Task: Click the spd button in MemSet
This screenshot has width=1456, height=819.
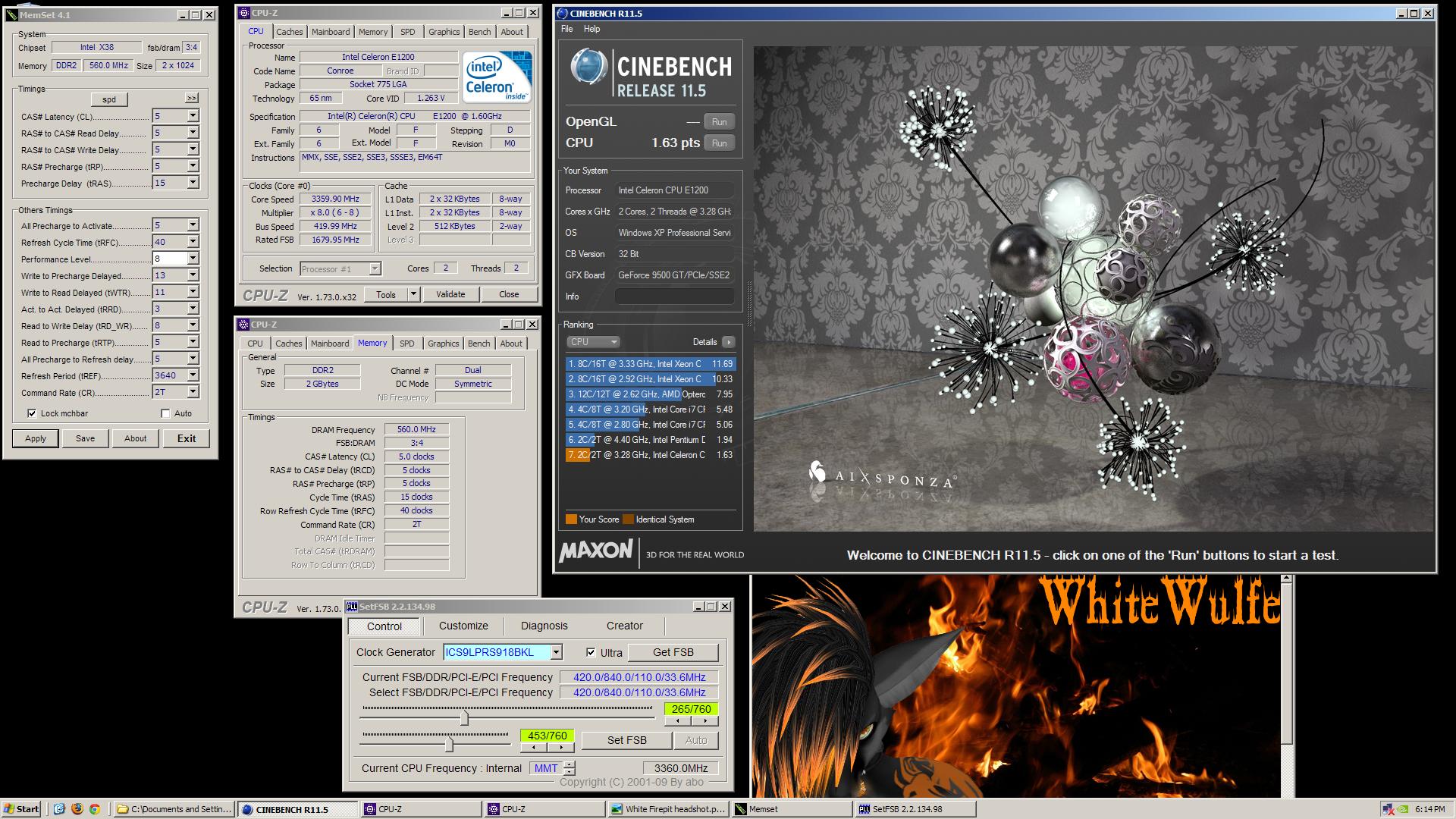Action: [x=109, y=99]
